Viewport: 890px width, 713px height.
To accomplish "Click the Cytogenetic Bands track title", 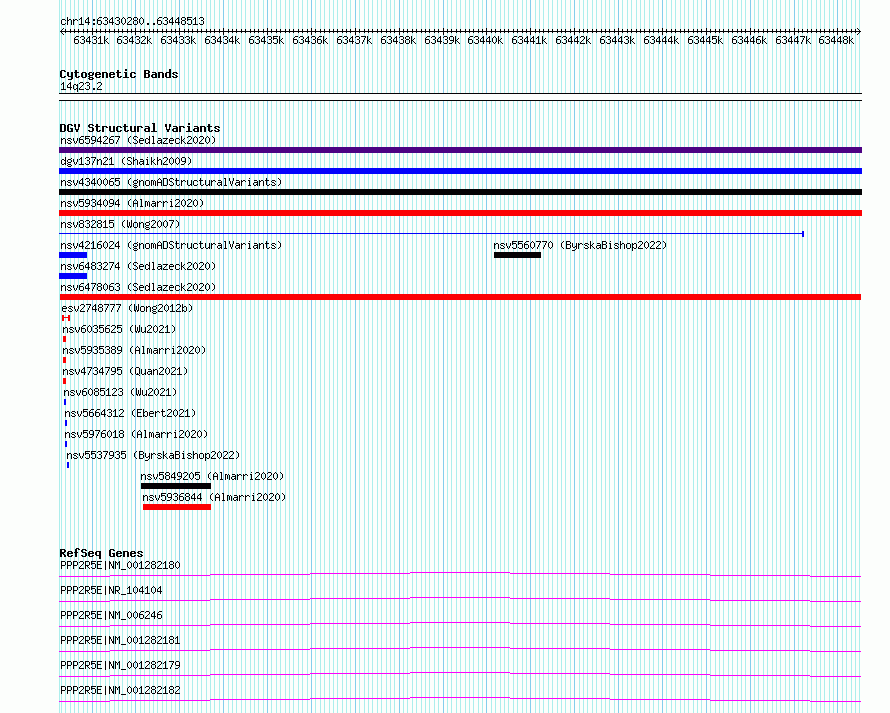I will pos(119,74).
